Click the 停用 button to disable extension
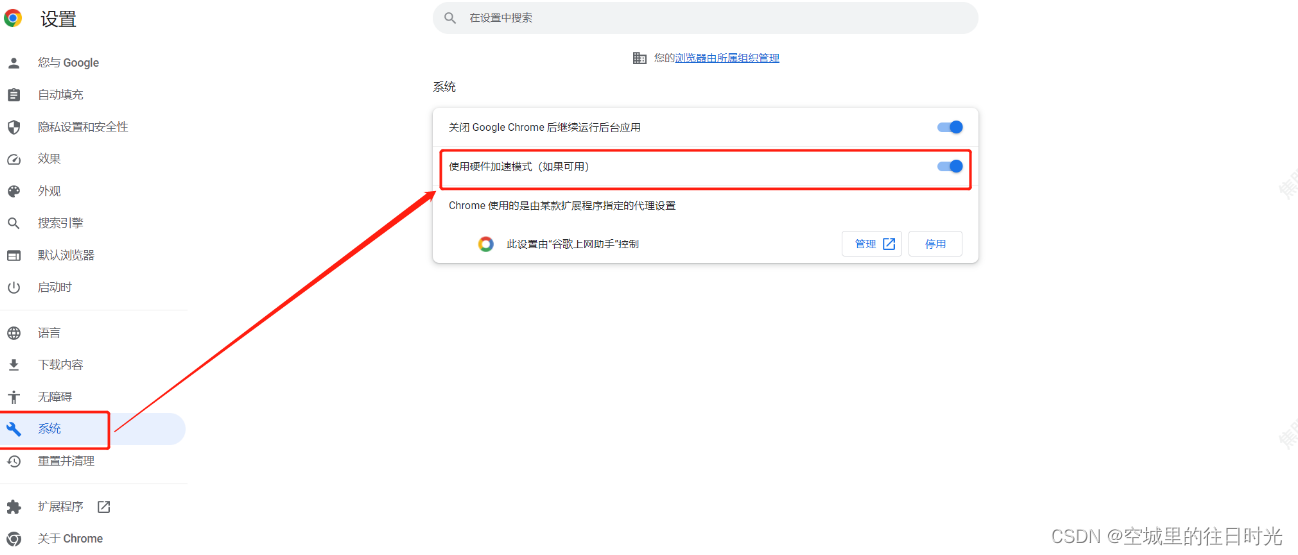 (935, 244)
